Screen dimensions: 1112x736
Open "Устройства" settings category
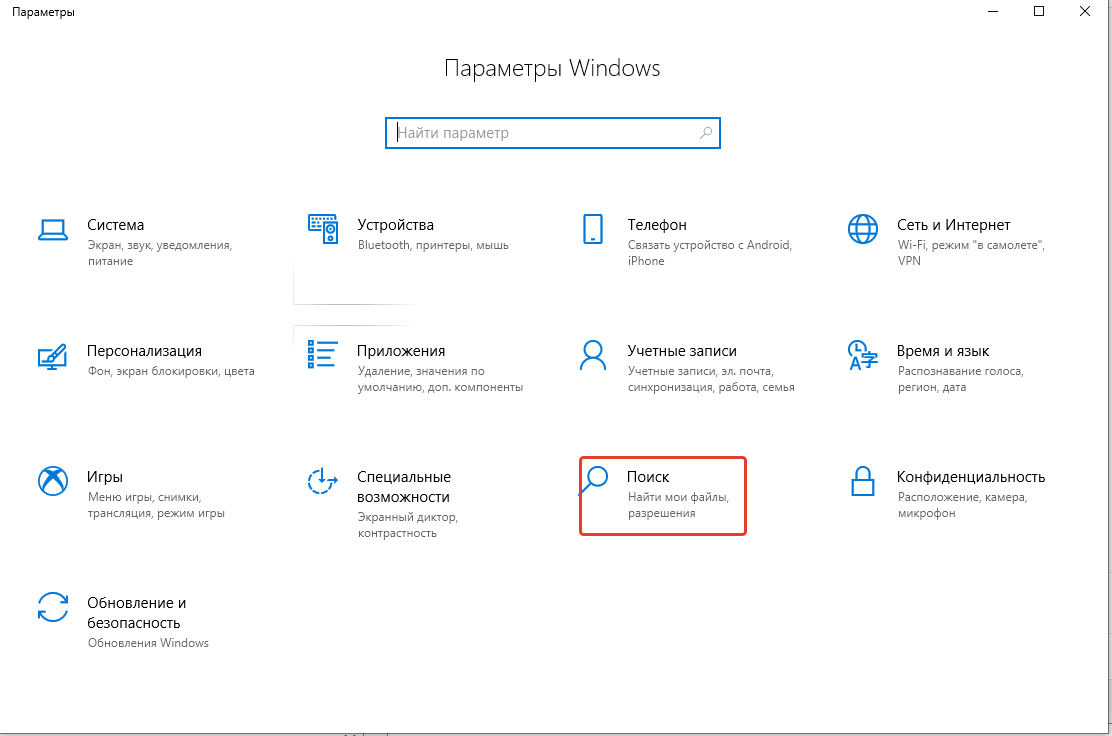[x=396, y=225]
